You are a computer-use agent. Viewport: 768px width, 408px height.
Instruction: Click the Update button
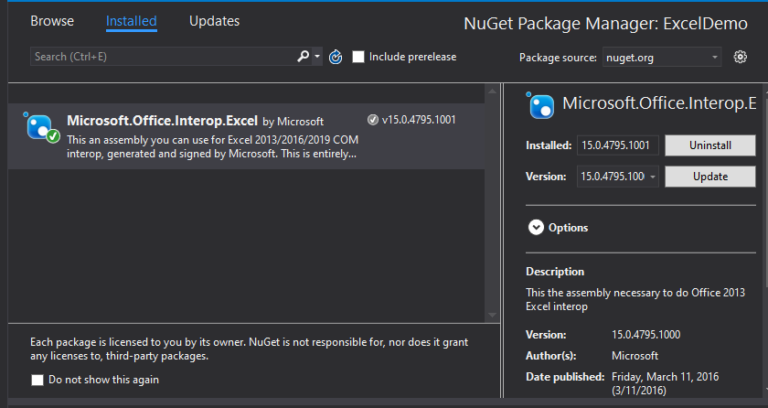pyautogui.click(x=710, y=177)
